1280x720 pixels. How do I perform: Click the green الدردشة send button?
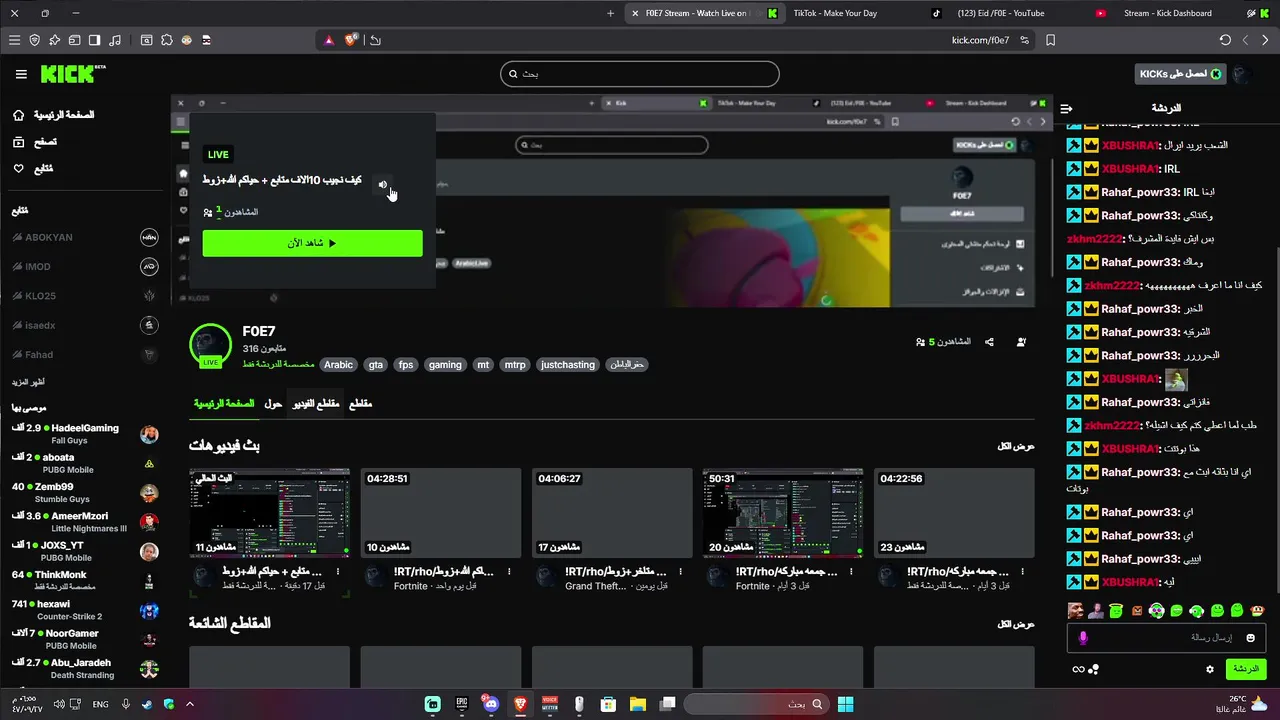[x=1245, y=669]
